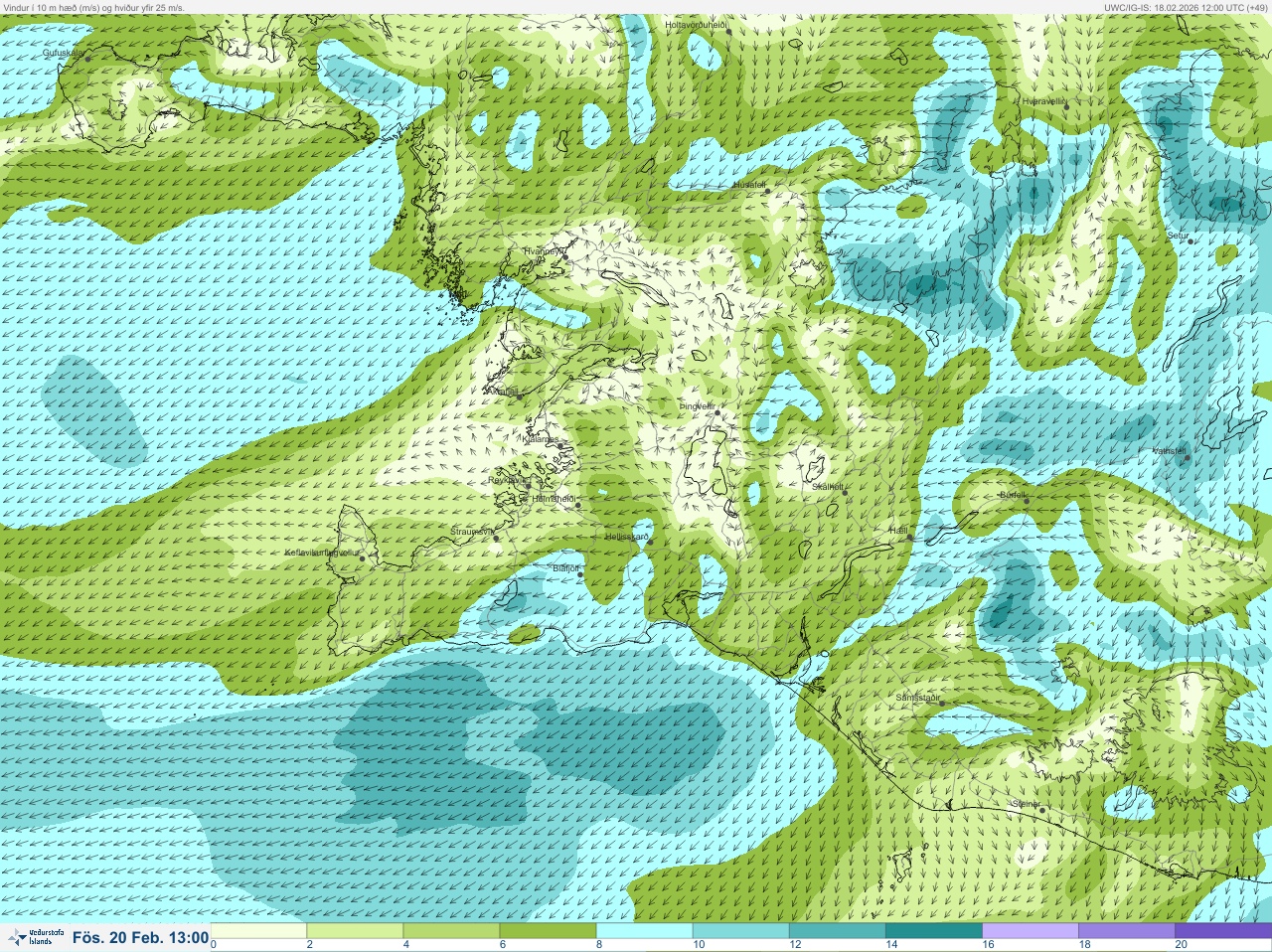
Task: Click the 'UWC/IG-IS: 18.02.2026 12:00 UTC' run label
Action: click(1176, 7)
